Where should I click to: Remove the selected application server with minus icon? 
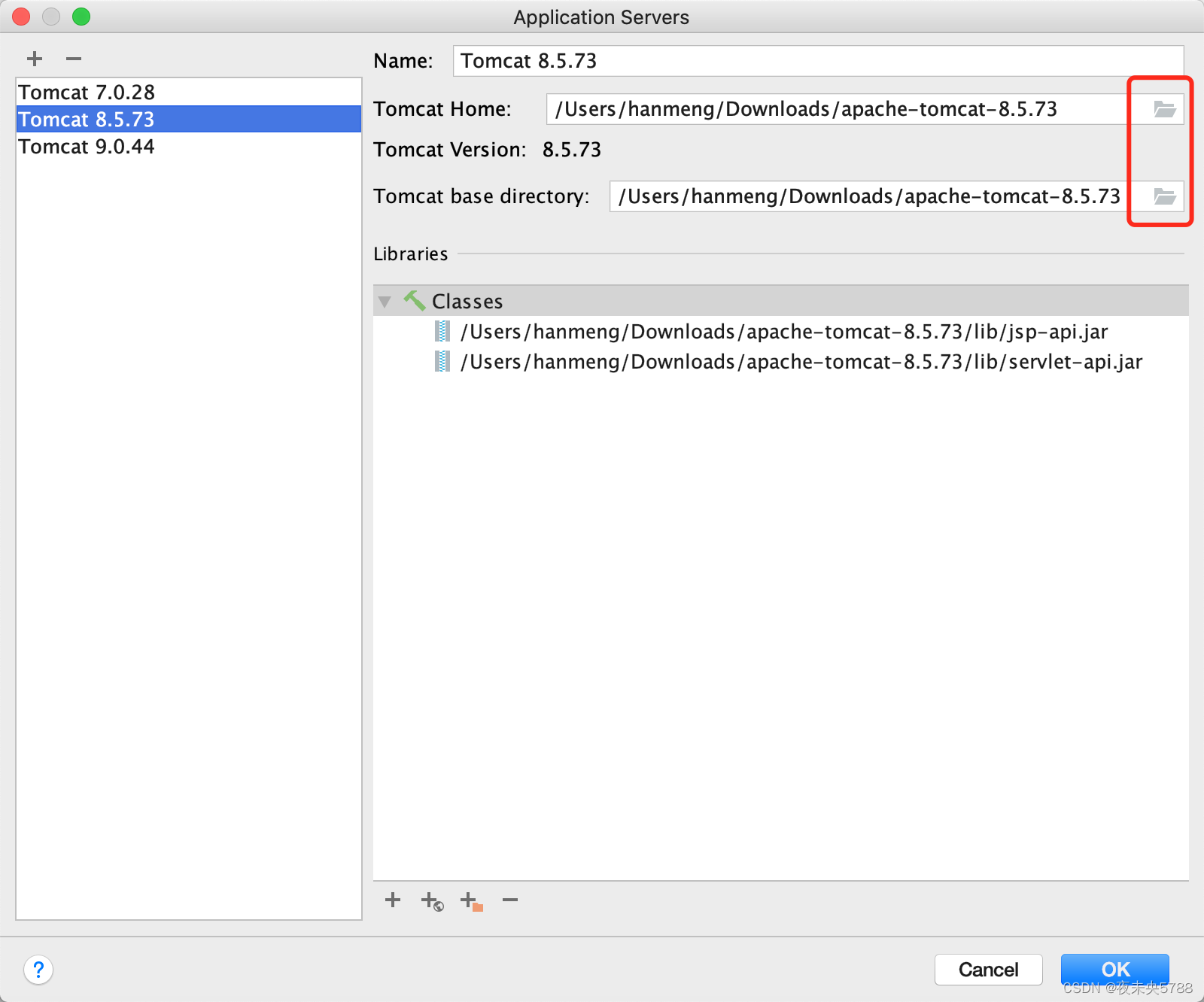coord(73,59)
